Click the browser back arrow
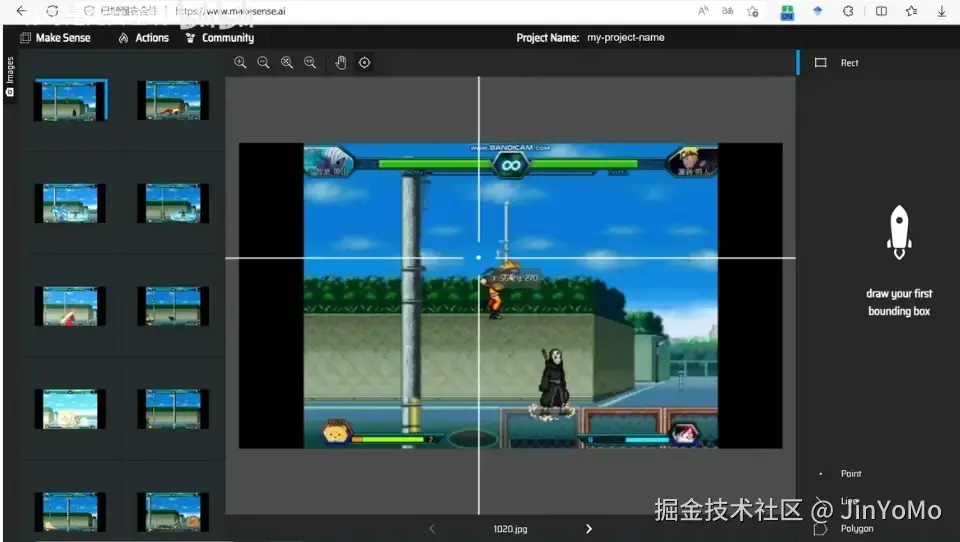Viewport: 960px width, 542px height. coord(21,10)
